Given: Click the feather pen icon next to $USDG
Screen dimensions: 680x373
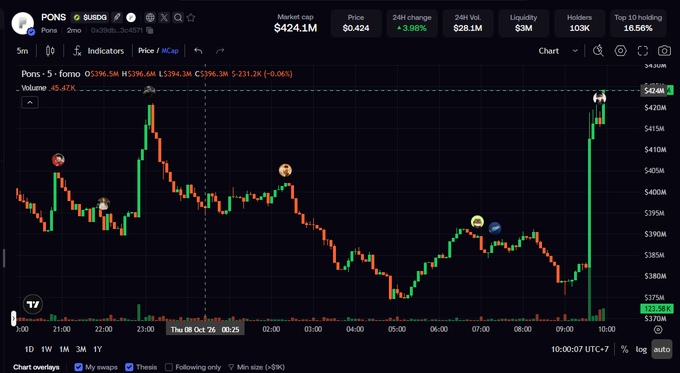Looking at the screenshot, I should tap(117, 17).
